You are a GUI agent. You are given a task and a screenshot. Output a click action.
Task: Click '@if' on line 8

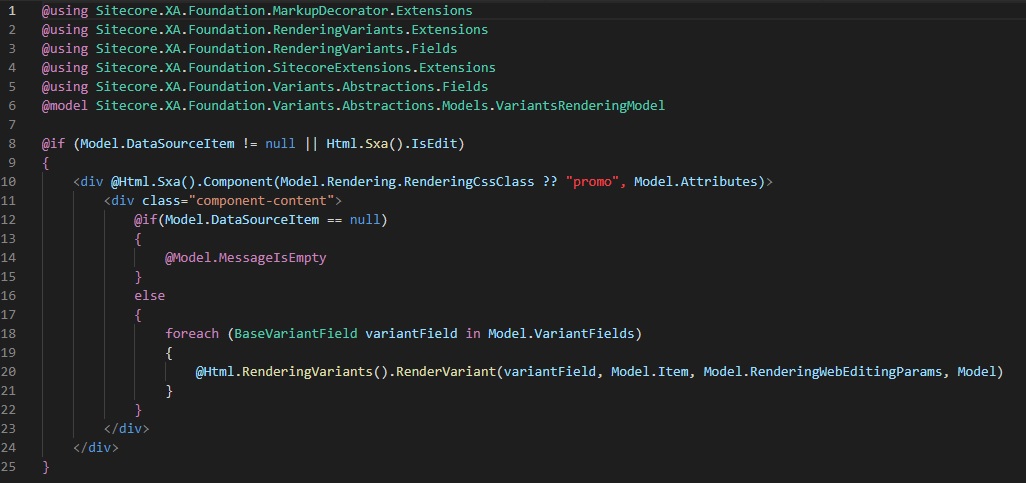tap(54, 144)
